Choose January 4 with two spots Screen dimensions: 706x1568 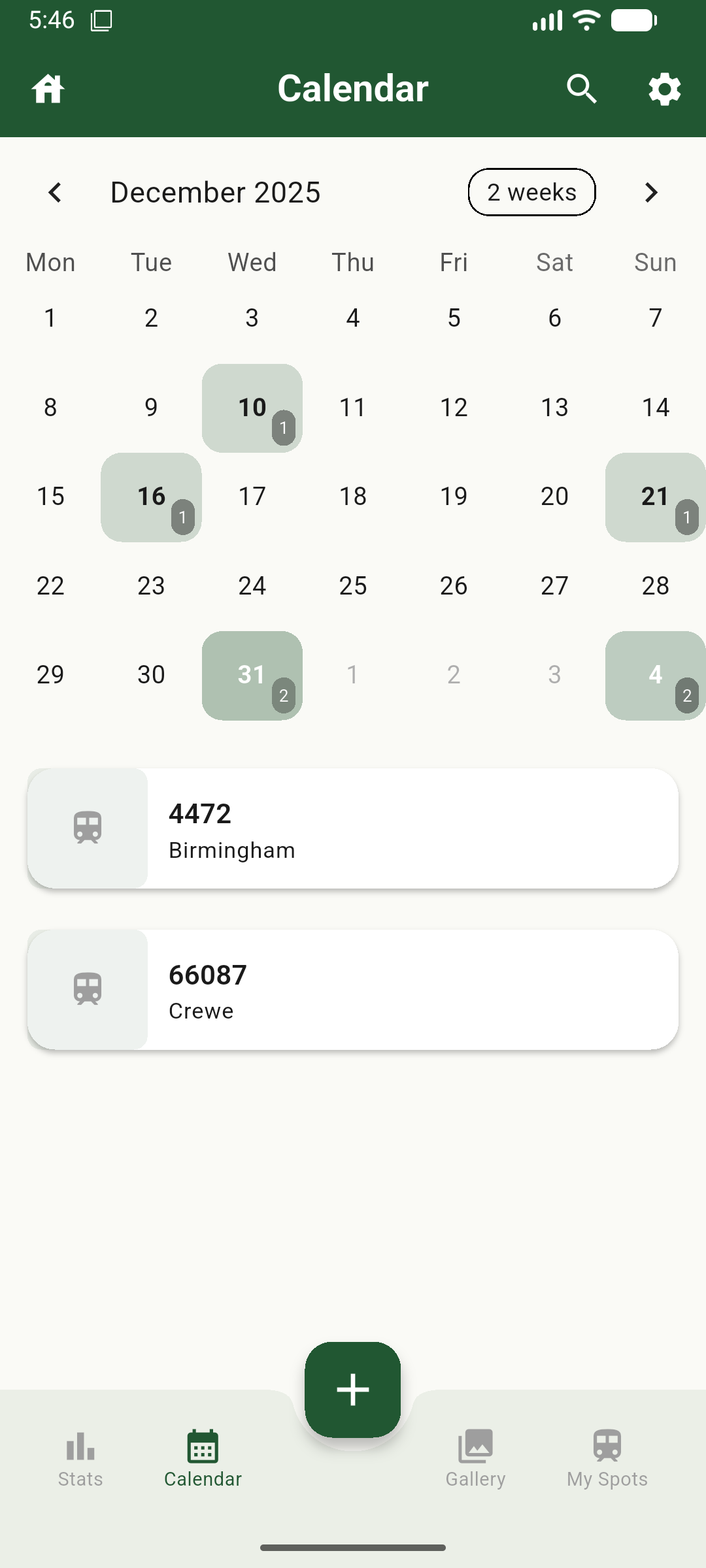coord(655,675)
